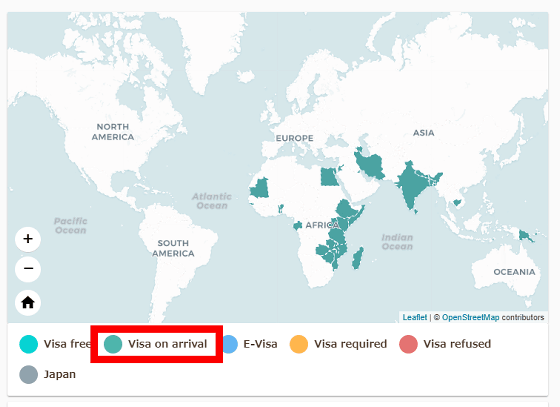Click the teal Visa on arrival swatch

click(113, 344)
